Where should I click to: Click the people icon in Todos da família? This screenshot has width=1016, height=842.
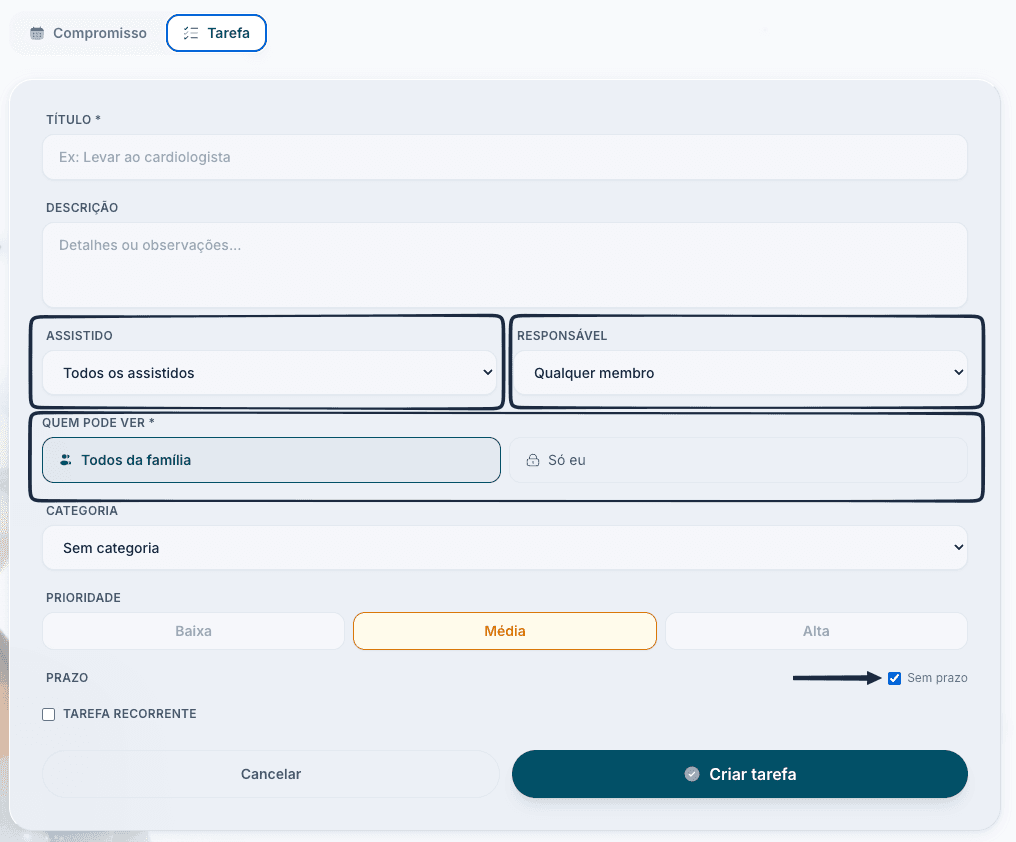pos(65,460)
